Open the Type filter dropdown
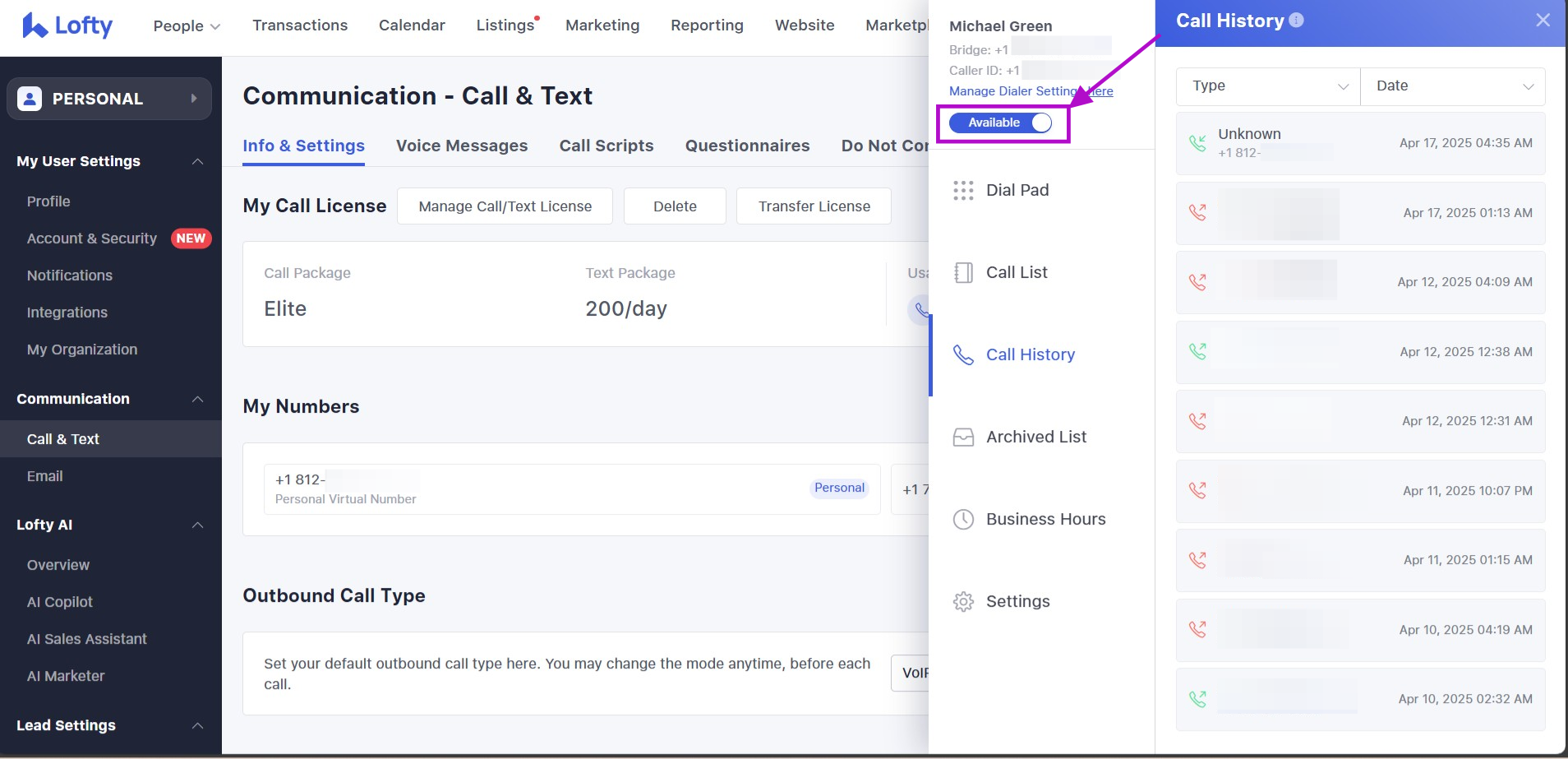1568x759 pixels. (1268, 86)
